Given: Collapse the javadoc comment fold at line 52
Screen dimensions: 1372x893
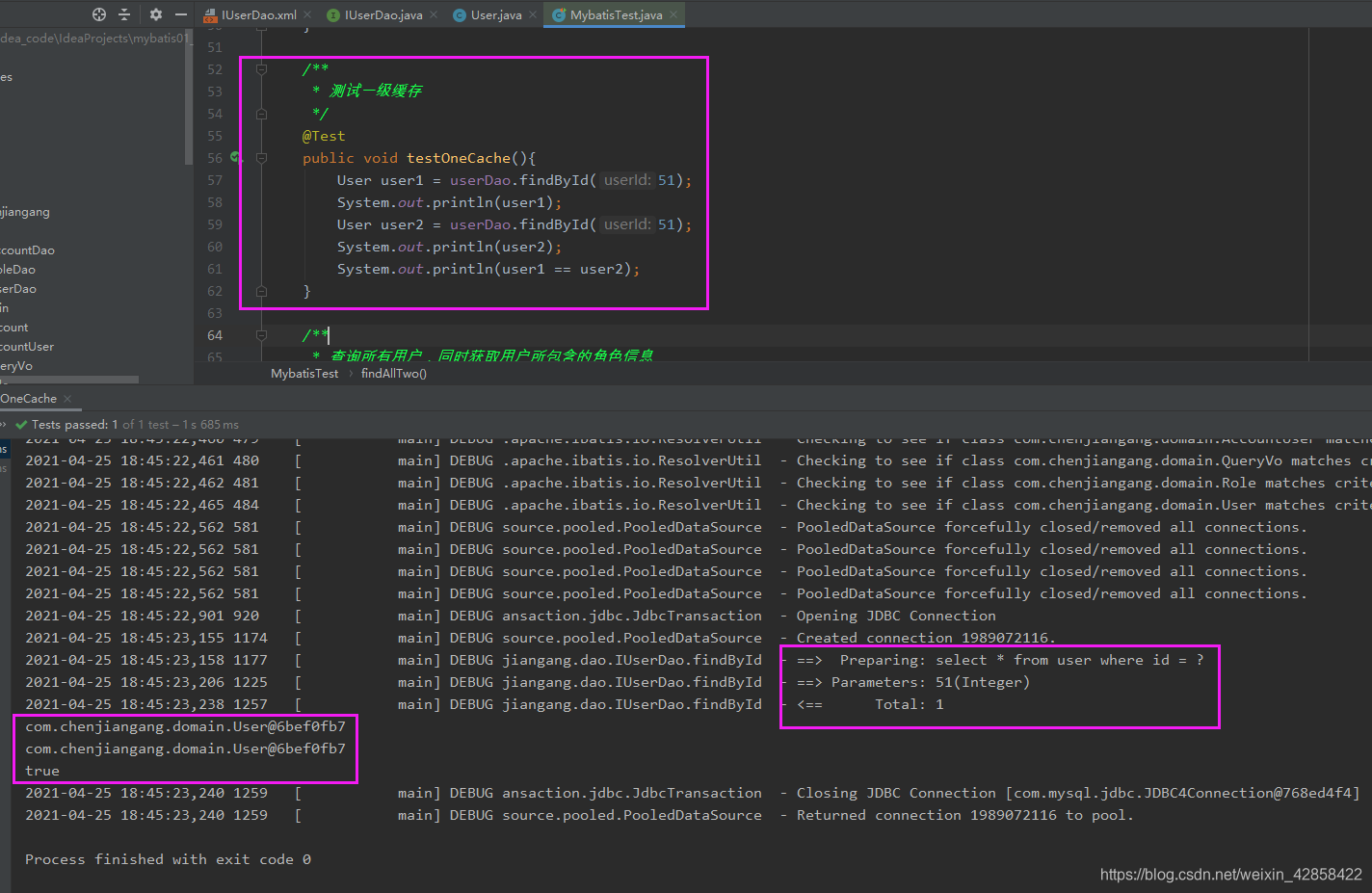Looking at the screenshot, I should coord(261,69).
